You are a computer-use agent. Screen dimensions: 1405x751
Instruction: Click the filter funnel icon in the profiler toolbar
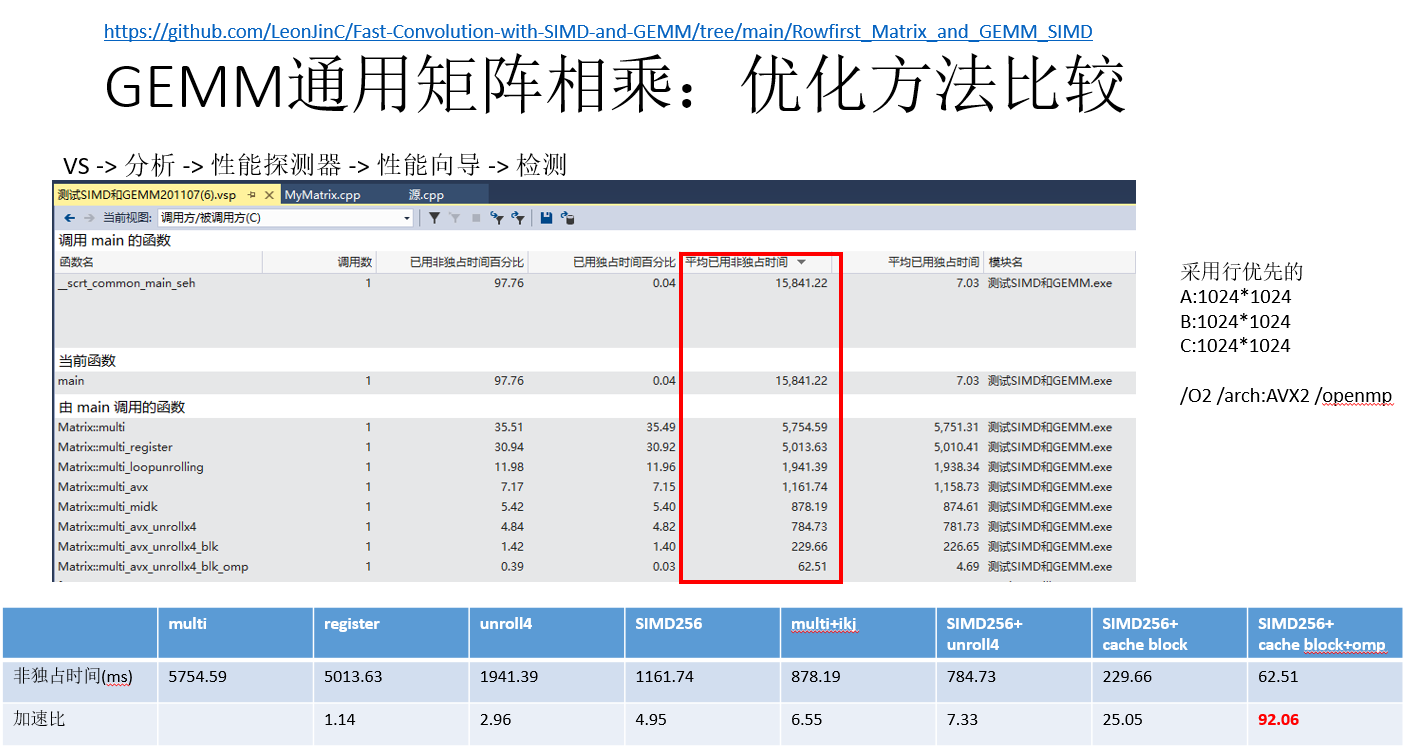click(435, 218)
